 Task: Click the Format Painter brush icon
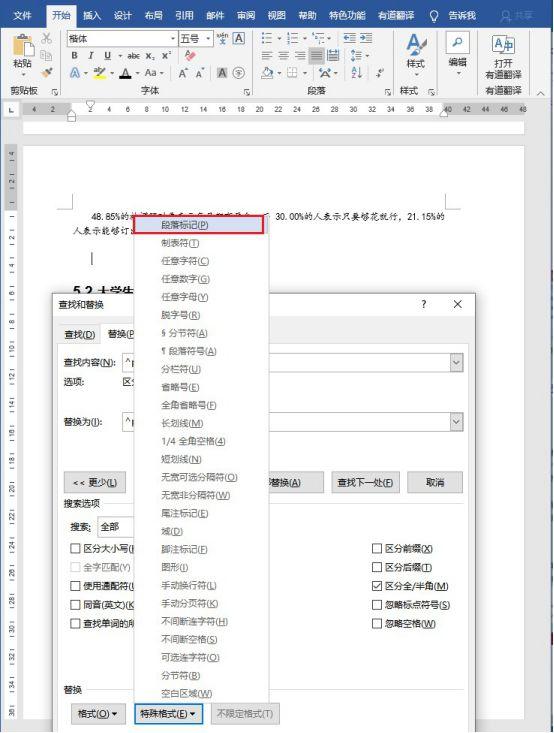pyautogui.click(x=46, y=72)
